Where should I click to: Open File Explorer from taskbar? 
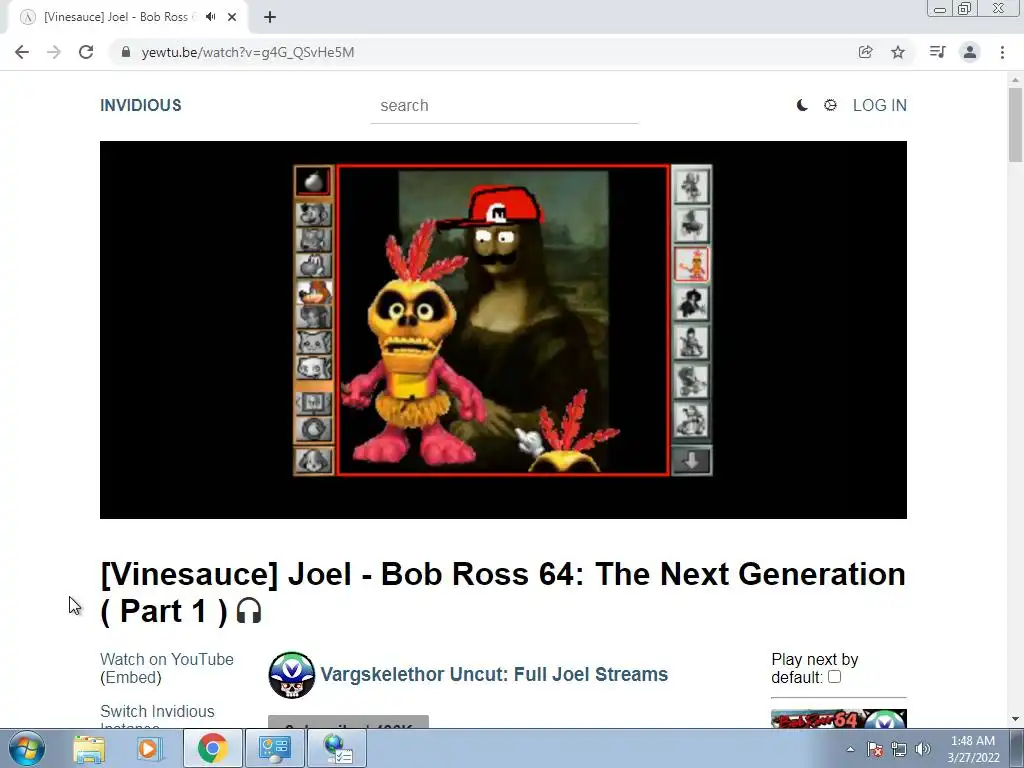click(x=89, y=748)
